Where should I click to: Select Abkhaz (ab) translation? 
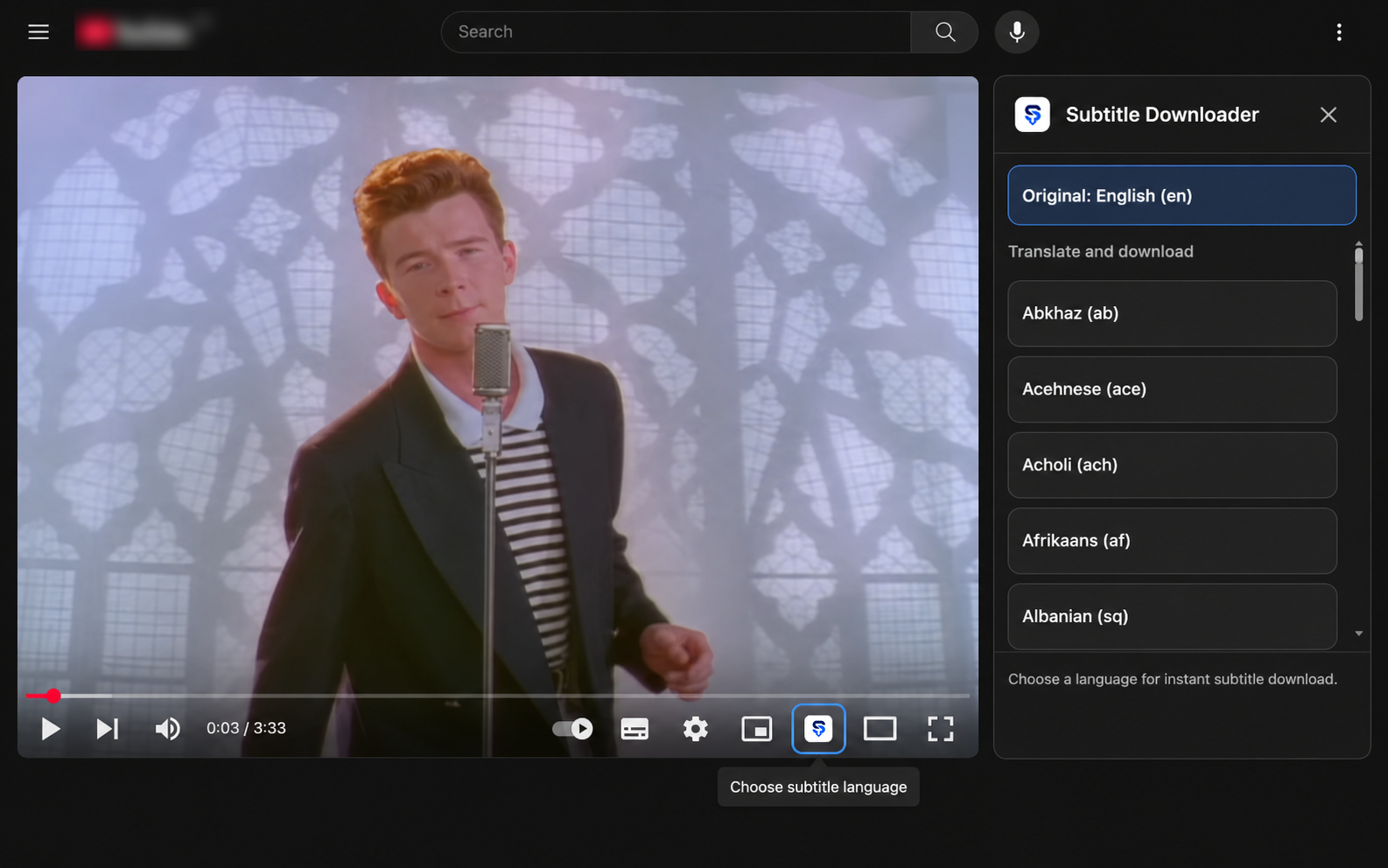[x=1173, y=313]
